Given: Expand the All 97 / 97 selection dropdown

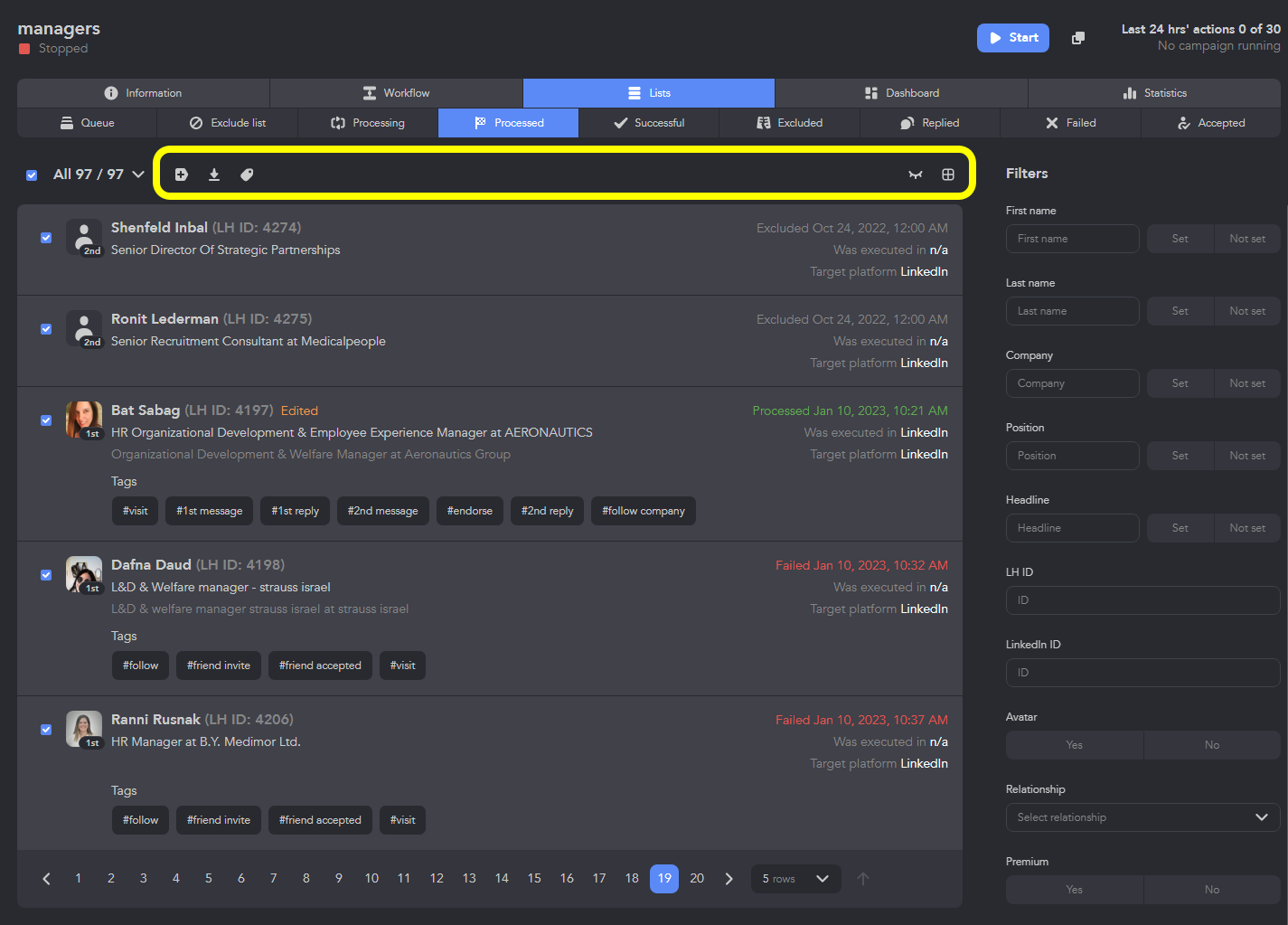Looking at the screenshot, I should (x=138, y=175).
